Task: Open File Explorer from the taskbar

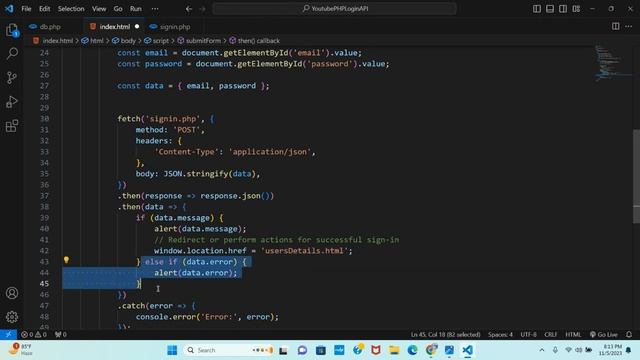Action: (394, 350)
